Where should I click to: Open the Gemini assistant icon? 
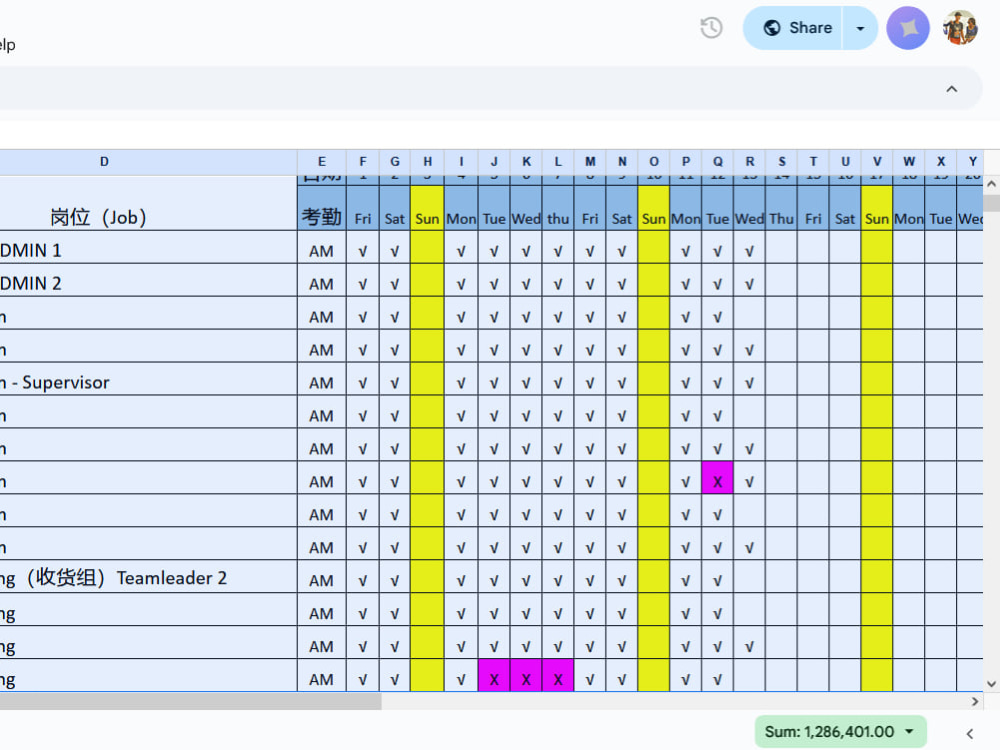pyautogui.click(x=908, y=28)
